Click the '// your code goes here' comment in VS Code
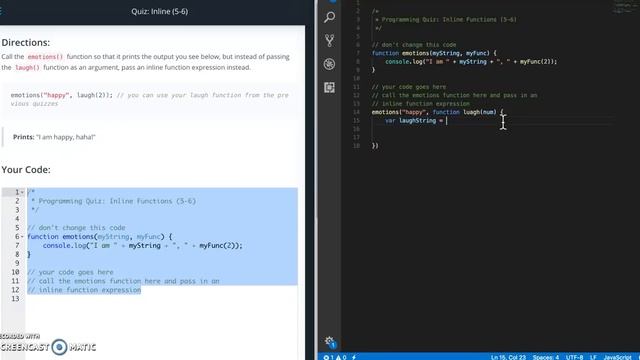 click(409, 87)
